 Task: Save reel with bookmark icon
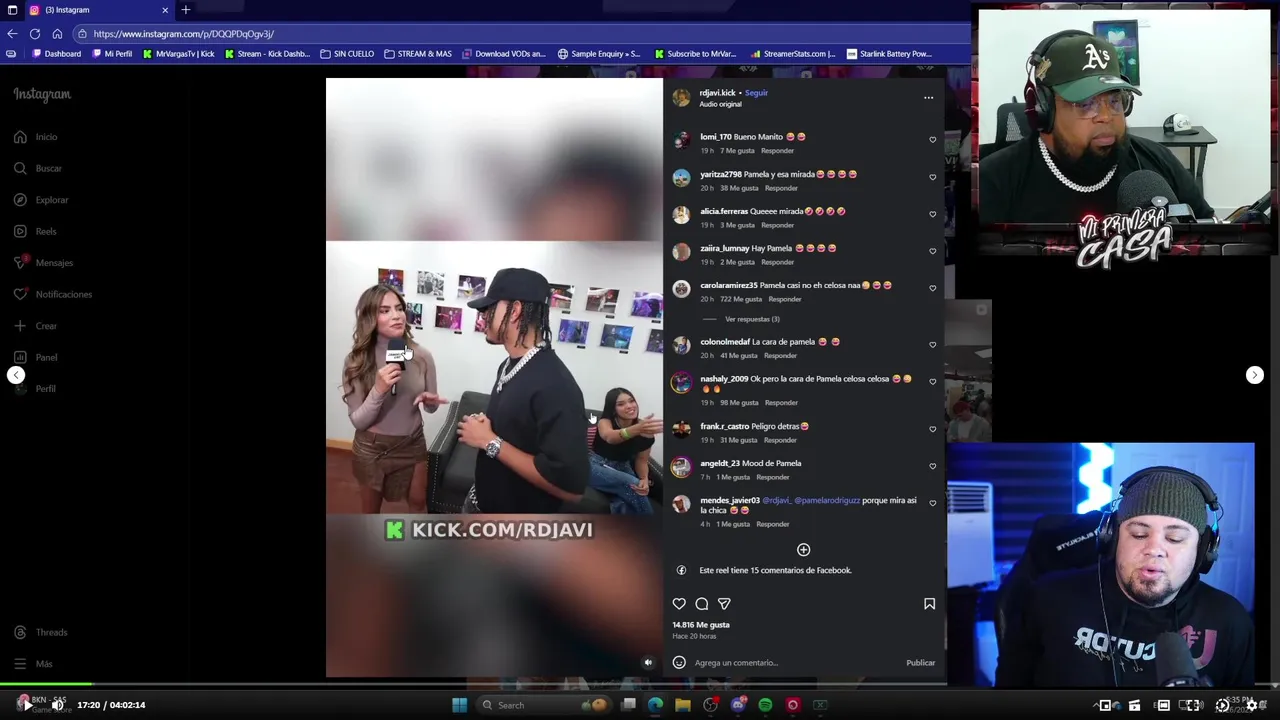929,604
